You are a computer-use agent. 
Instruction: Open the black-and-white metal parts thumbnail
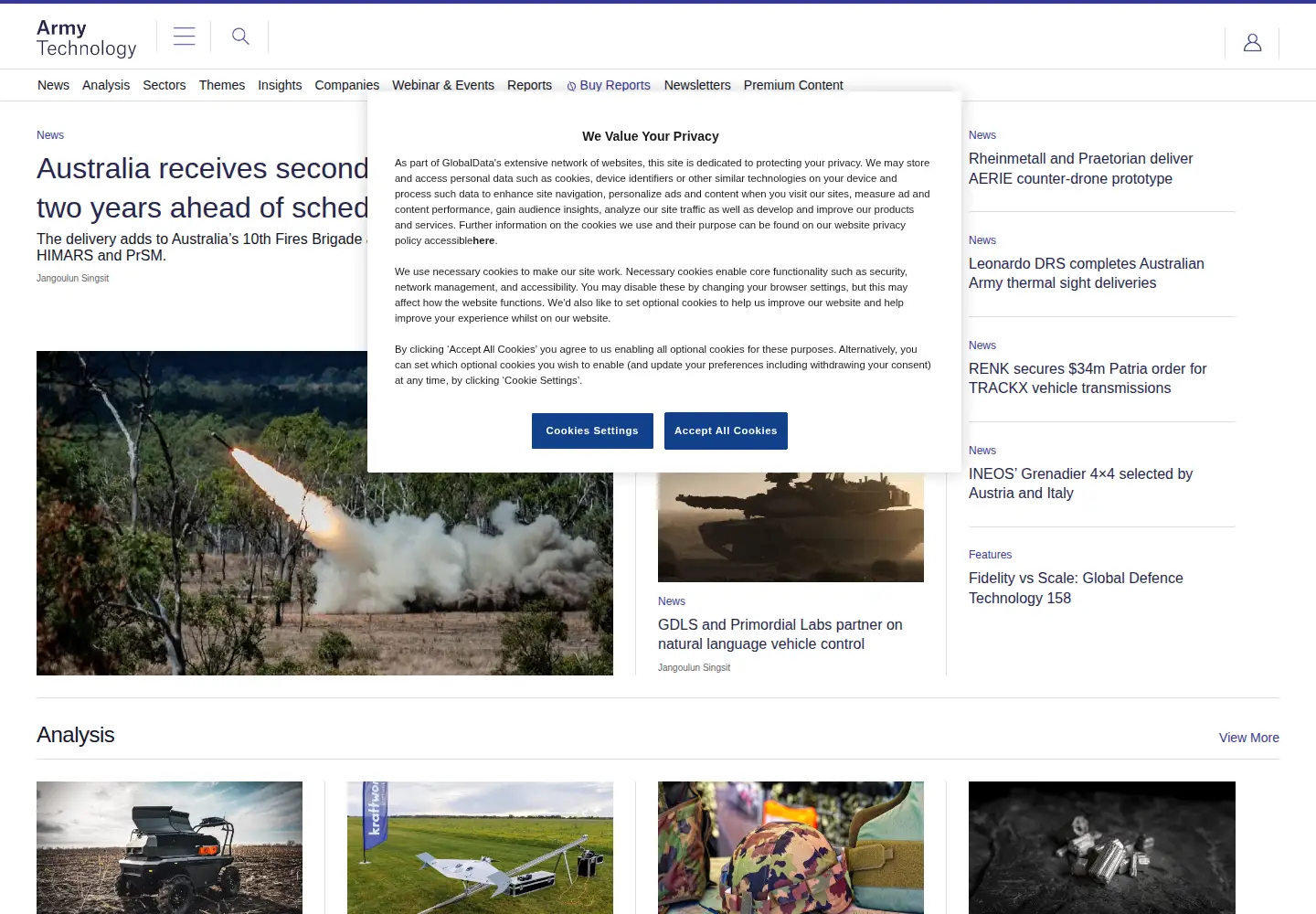pos(1102,847)
